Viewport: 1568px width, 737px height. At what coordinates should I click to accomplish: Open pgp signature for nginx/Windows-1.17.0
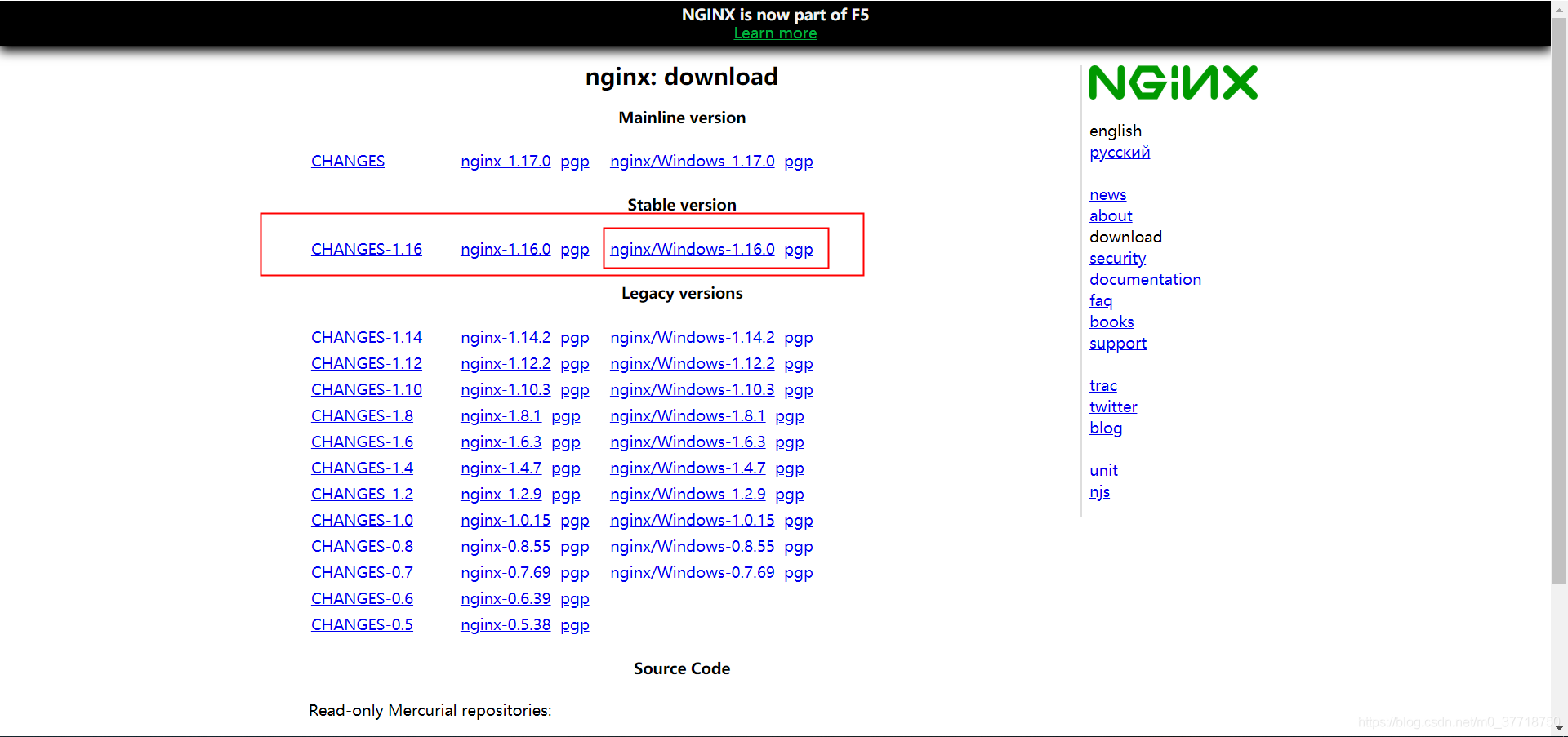pyautogui.click(x=799, y=162)
